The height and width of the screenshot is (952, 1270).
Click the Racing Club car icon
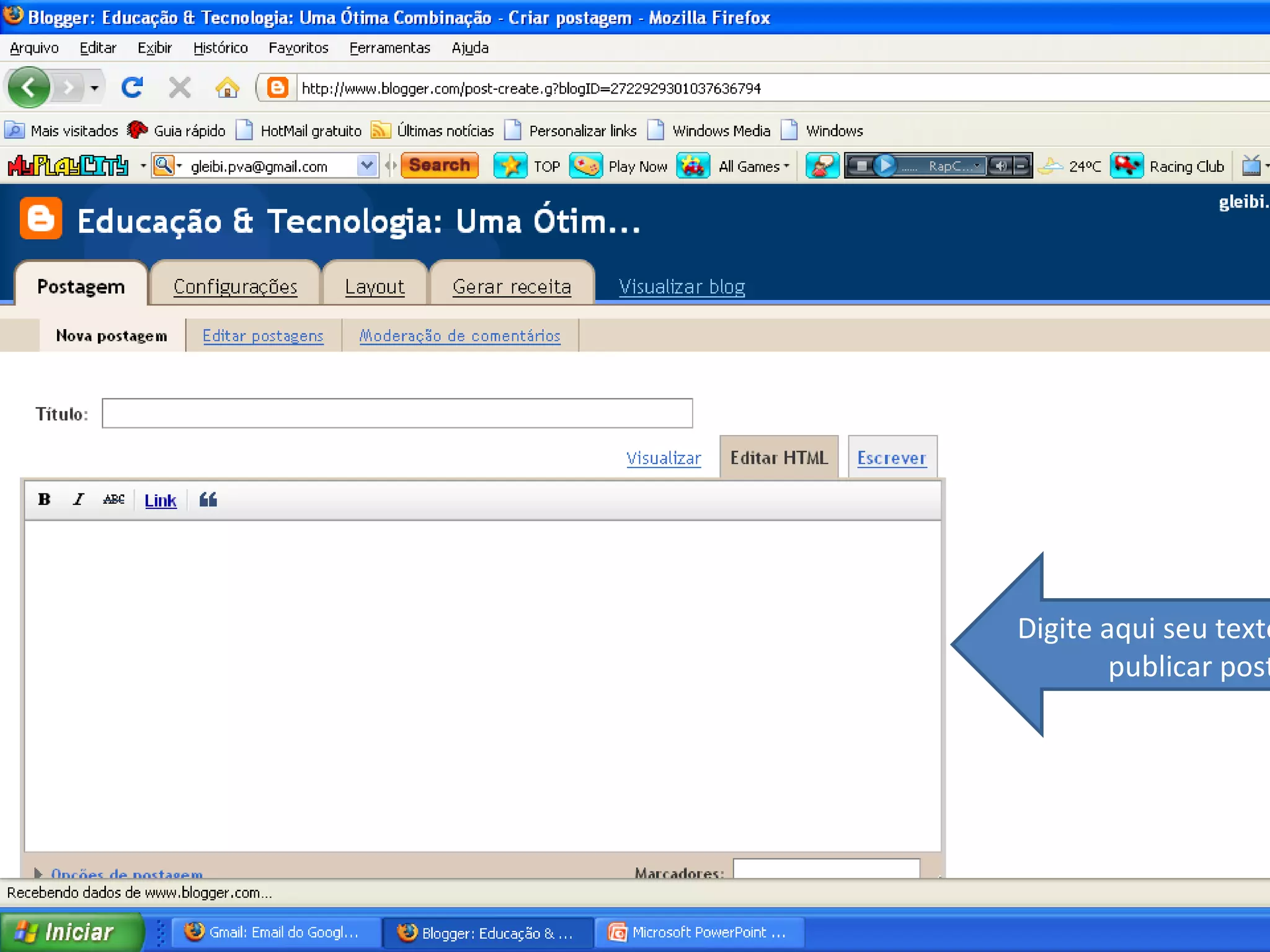(x=1126, y=165)
